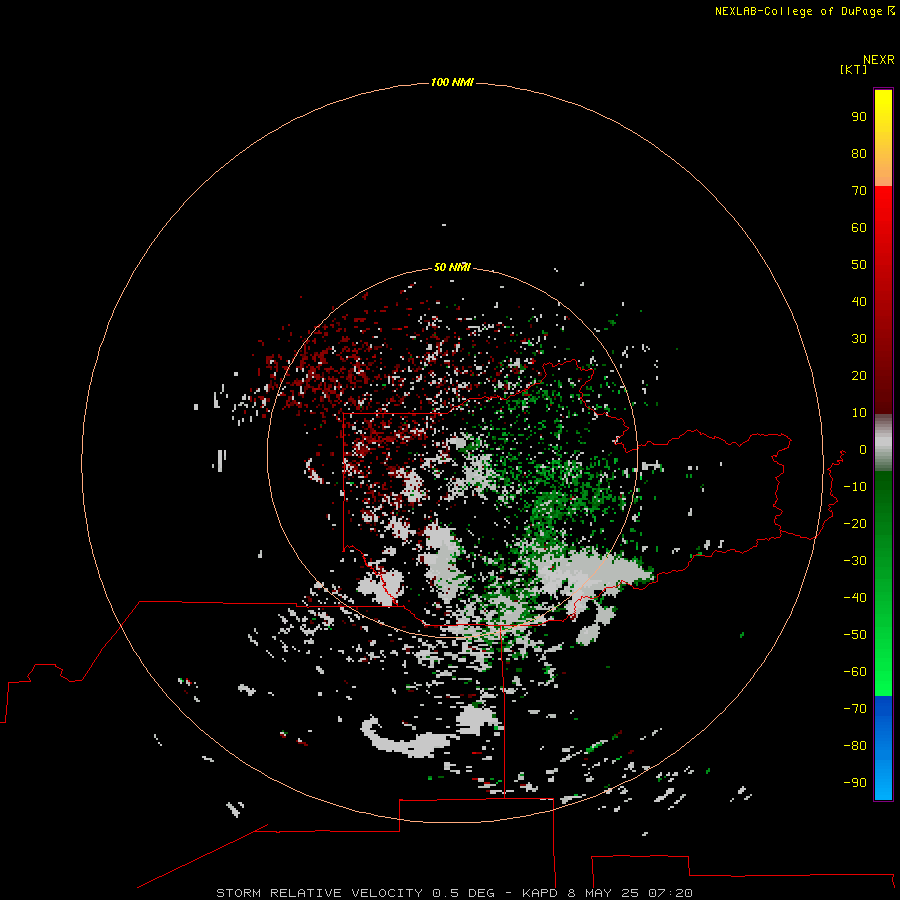Select the -40 knot scale label
900x900 pixels.
(x=855, y=598)
